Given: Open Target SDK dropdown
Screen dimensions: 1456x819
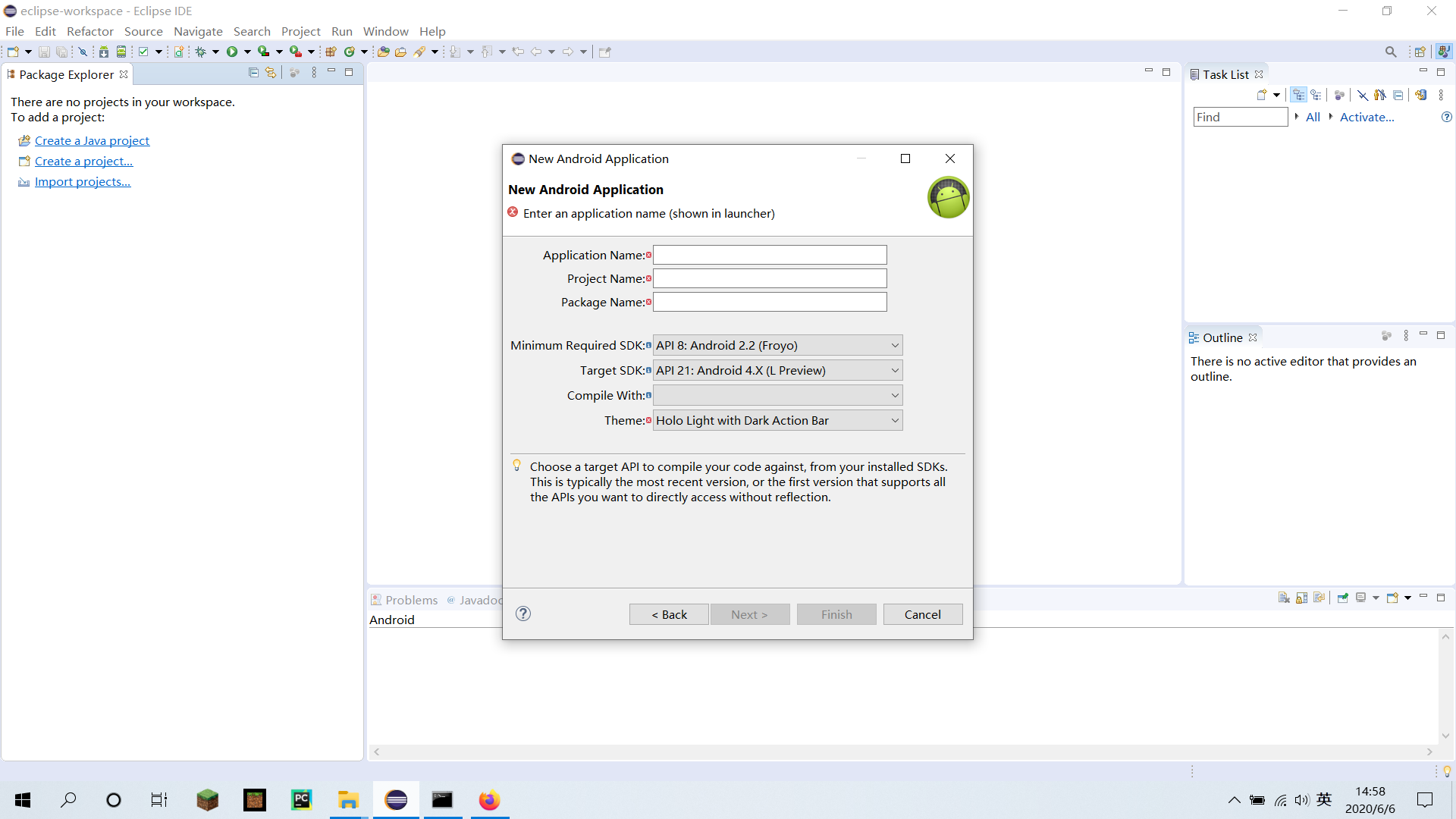Looking at the screenshot, I should pos(777,370).
